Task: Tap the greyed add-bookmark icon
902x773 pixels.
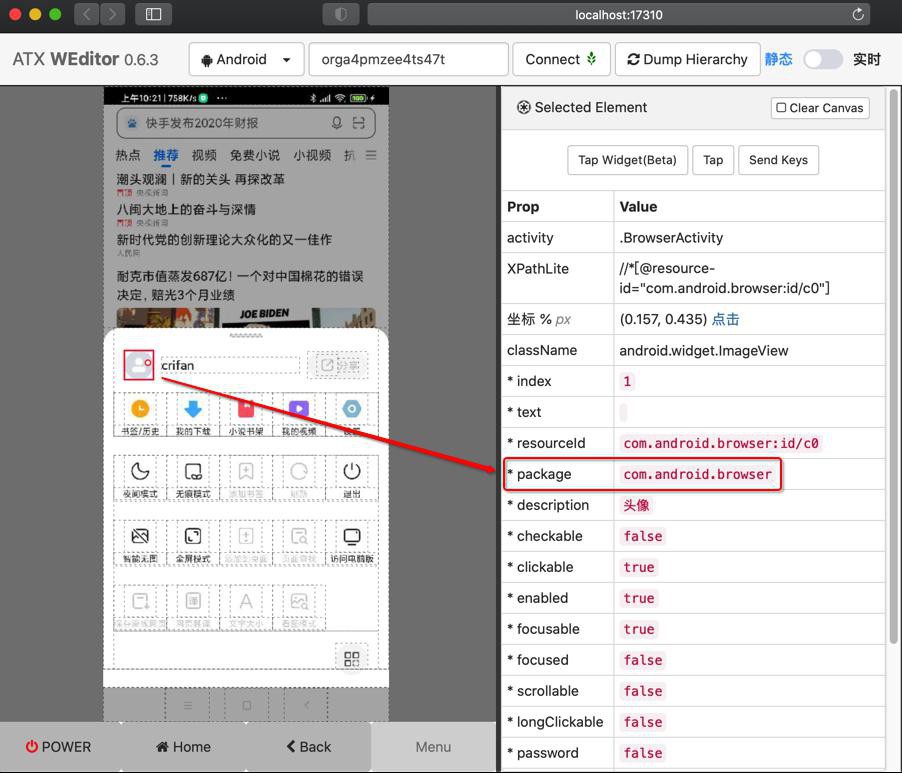Action: (246, 471)
